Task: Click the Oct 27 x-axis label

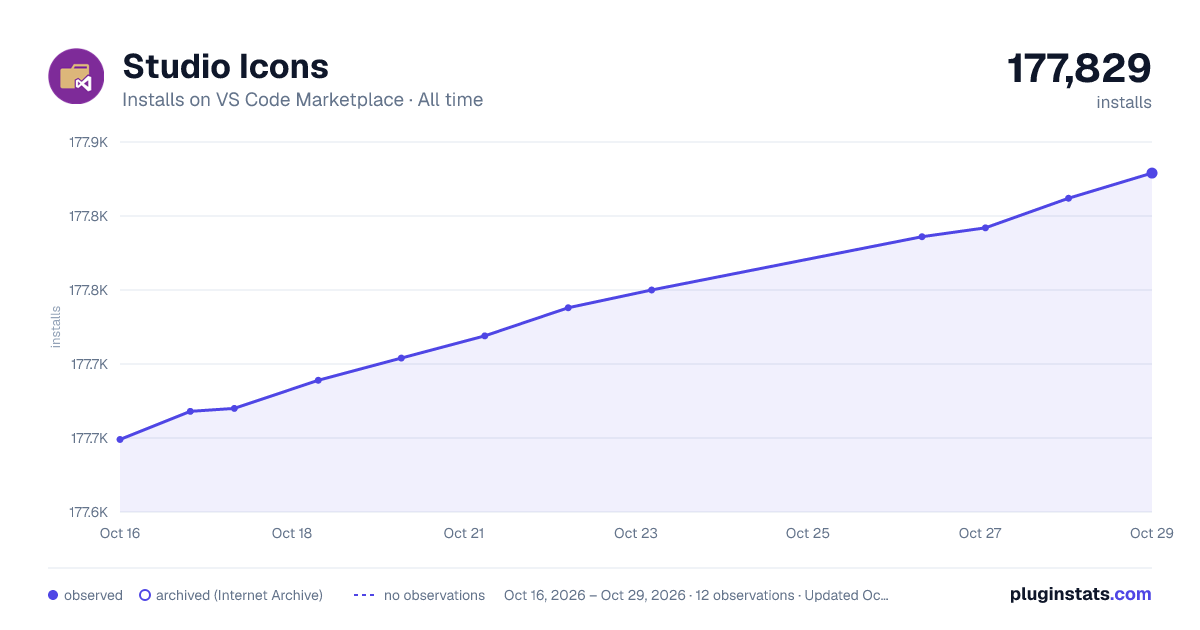Action: coord(980,533)
